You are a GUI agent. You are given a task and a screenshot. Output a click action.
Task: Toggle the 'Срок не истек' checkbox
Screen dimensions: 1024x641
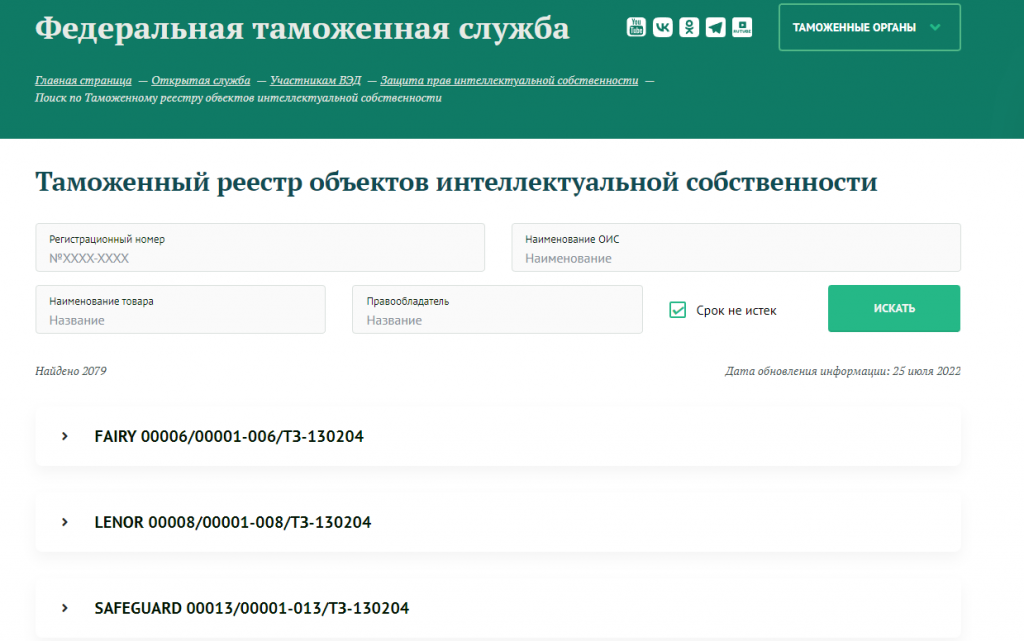click(x=677, y=310)
